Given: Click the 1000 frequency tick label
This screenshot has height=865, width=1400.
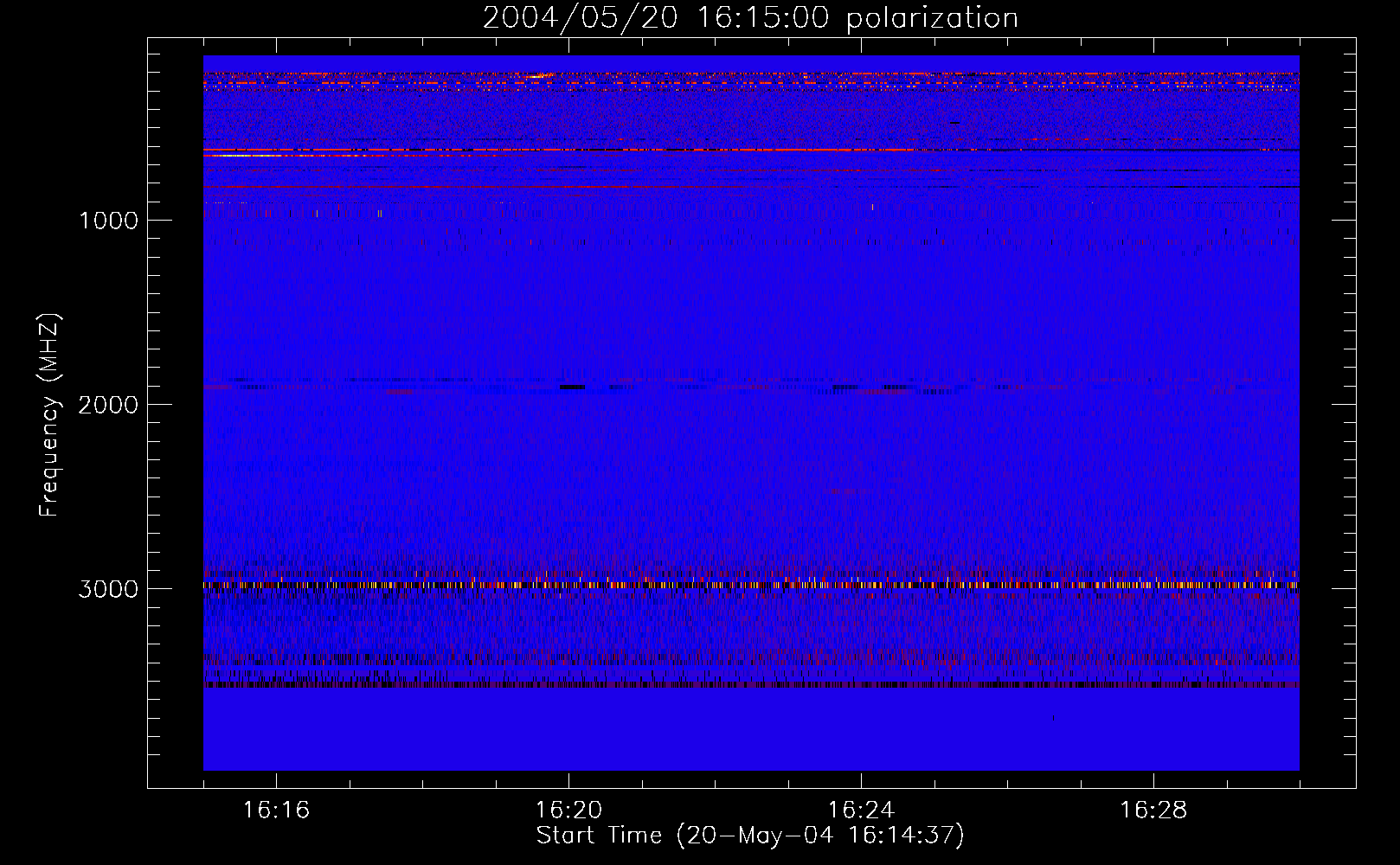Looking at the screenshot, I should (109, 221).
